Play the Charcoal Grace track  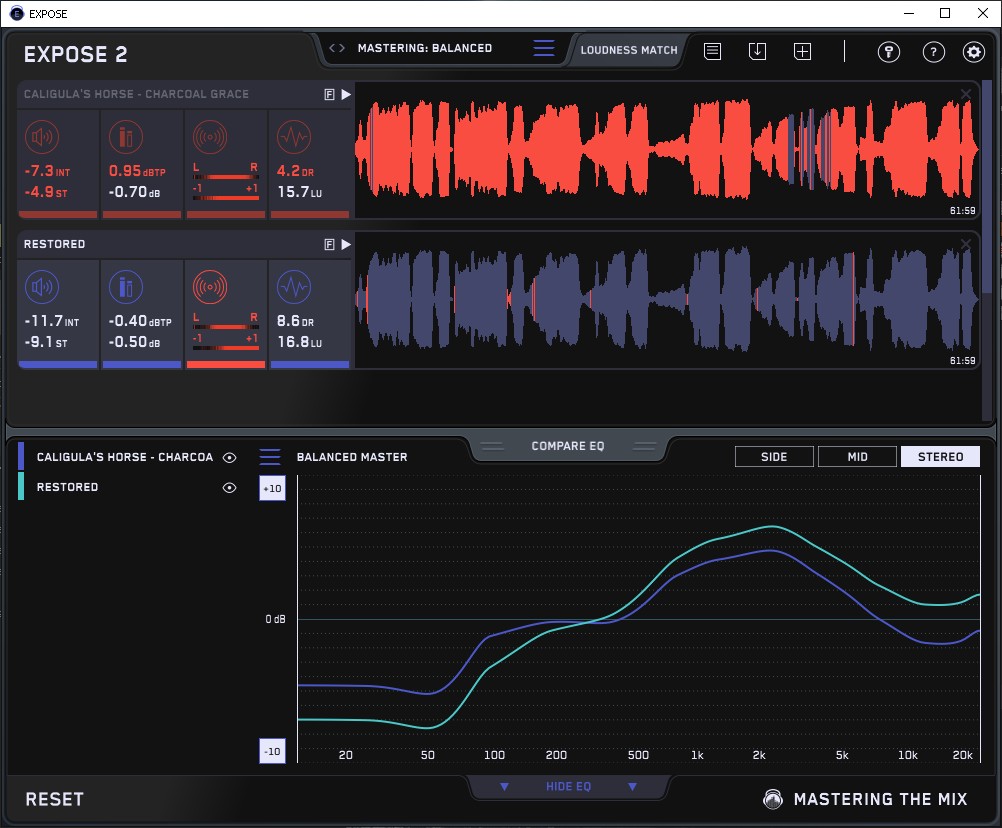346,95
